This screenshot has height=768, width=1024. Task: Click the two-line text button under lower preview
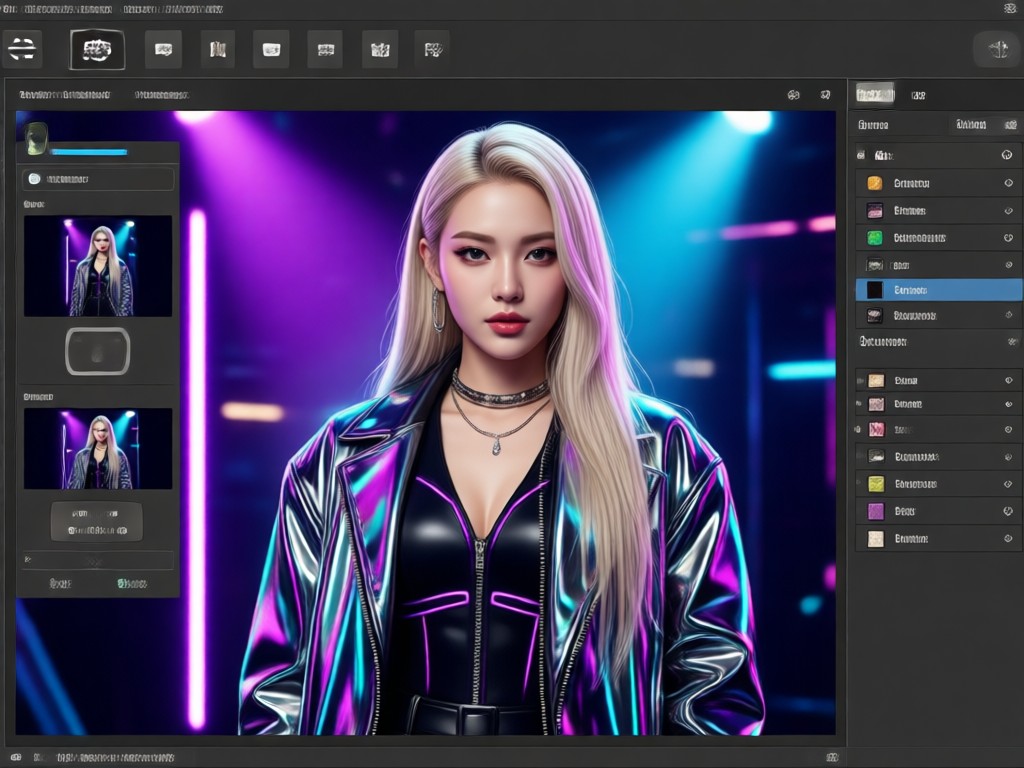97,522
